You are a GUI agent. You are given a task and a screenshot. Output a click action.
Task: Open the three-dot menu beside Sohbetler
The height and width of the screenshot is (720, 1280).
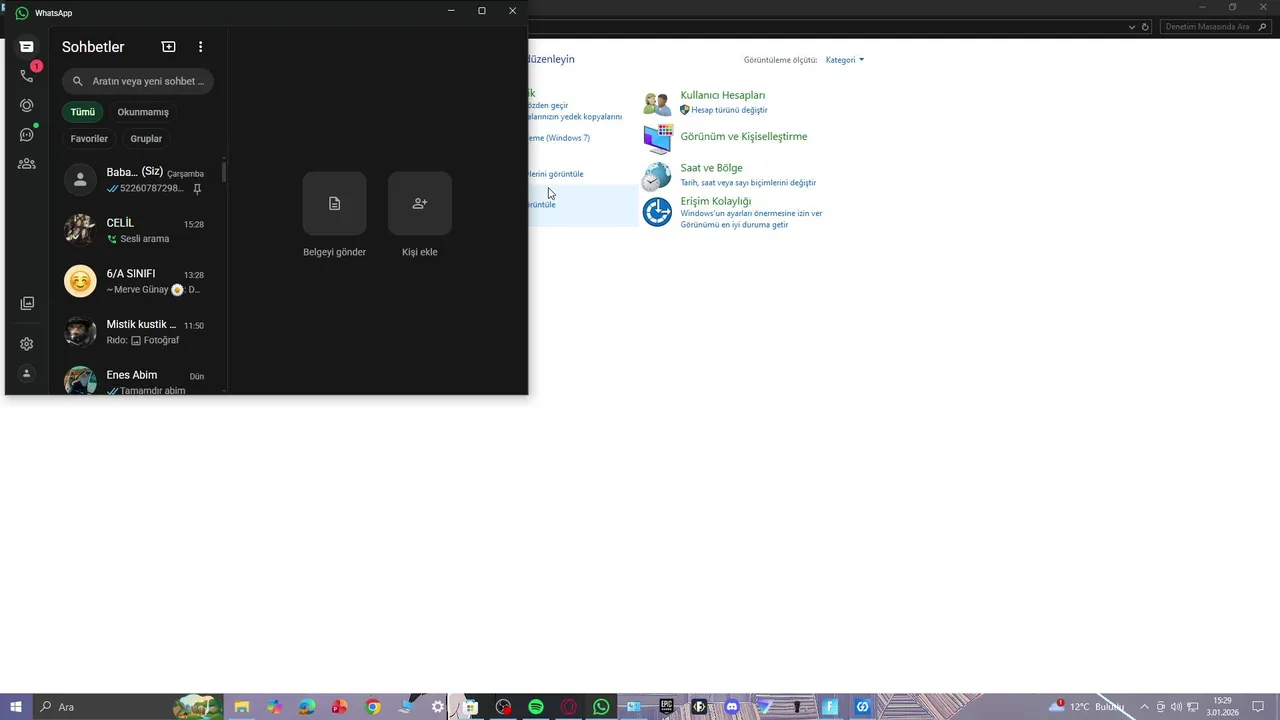point(200,47)
